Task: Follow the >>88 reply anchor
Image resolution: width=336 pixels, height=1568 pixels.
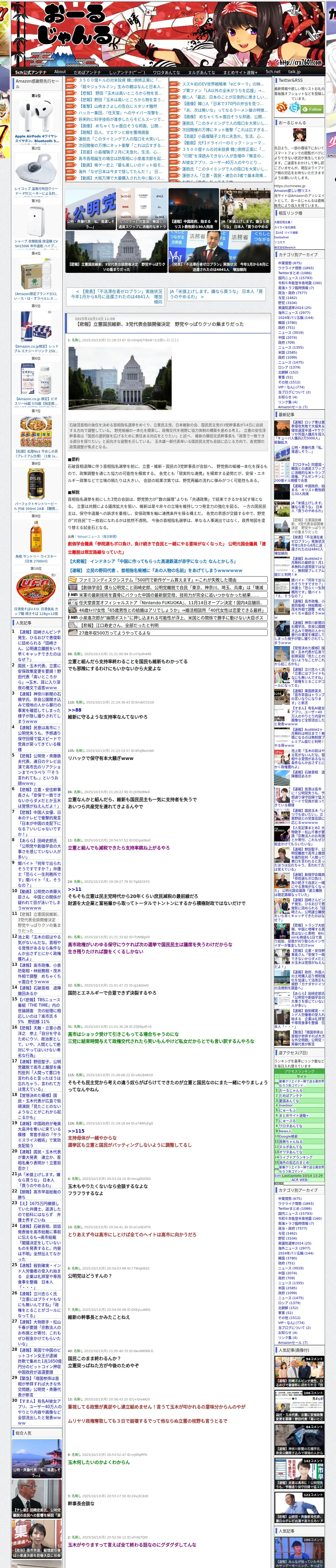Action: tap(74, 710)
